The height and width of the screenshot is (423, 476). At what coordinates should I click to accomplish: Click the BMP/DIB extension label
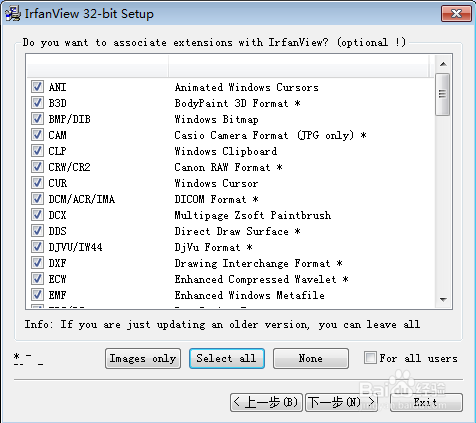(x=69, y=119)
